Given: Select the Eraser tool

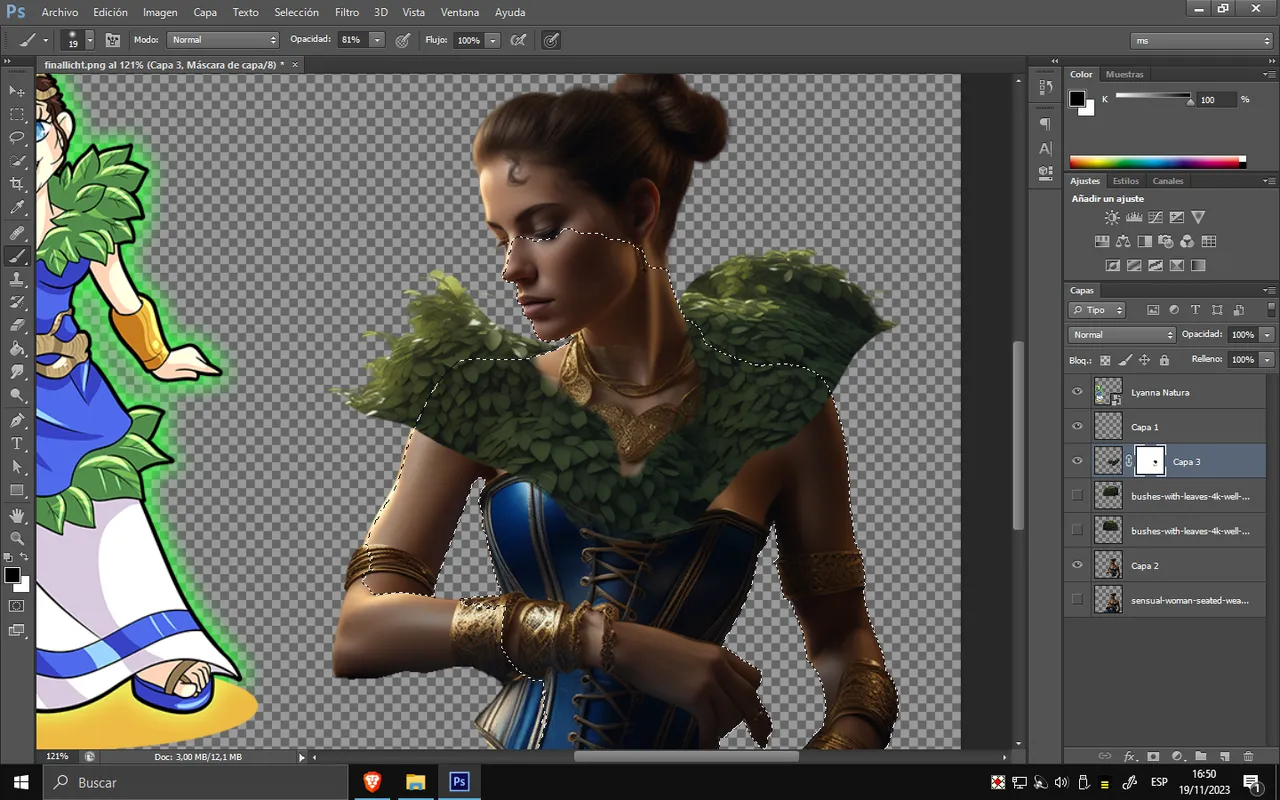Looking at the screenshot, I should (17, 326).
